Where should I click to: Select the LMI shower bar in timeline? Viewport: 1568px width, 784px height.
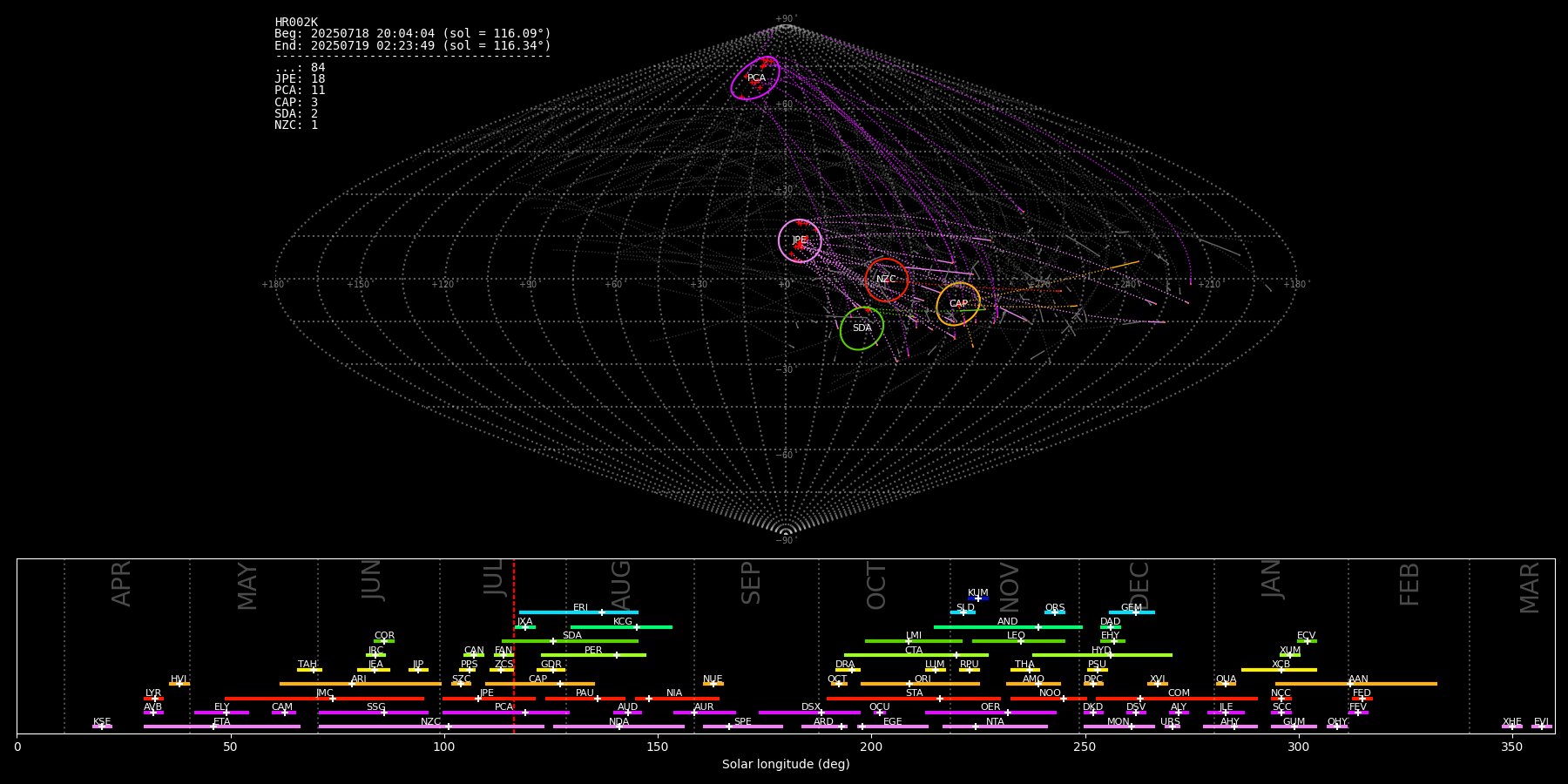click(914, 641)
